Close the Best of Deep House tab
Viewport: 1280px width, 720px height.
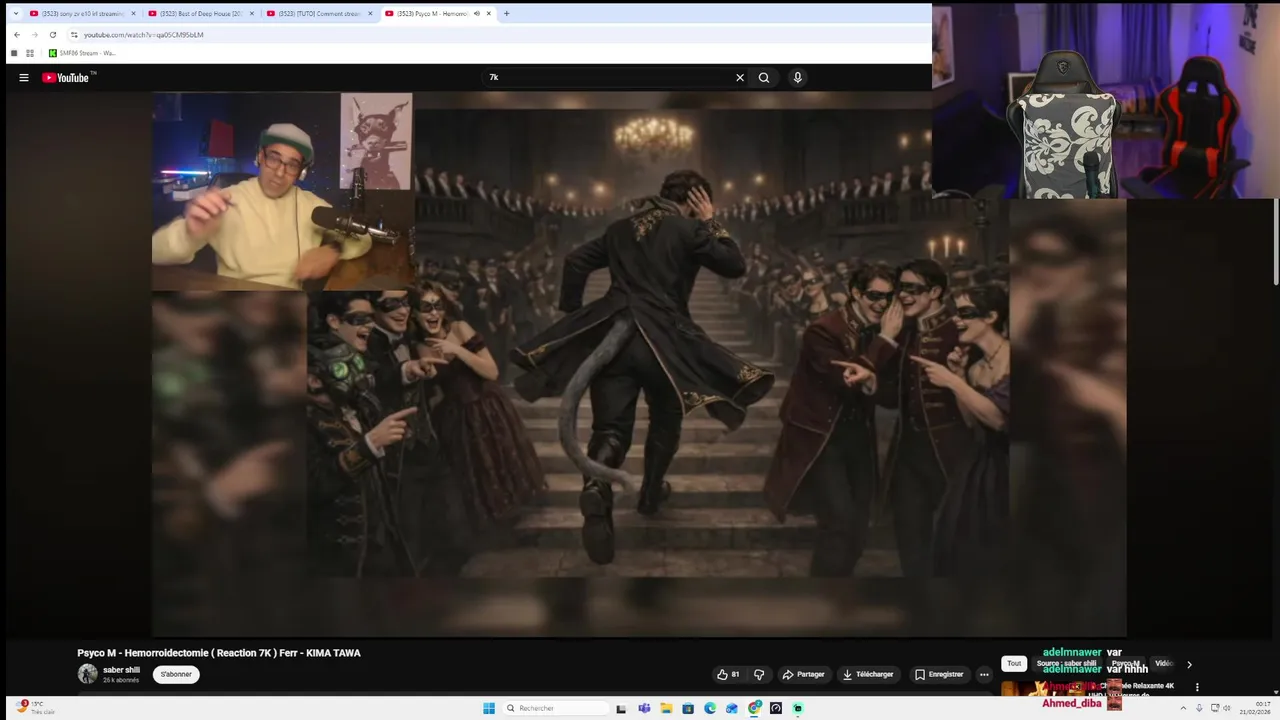[x=252, y=14]
